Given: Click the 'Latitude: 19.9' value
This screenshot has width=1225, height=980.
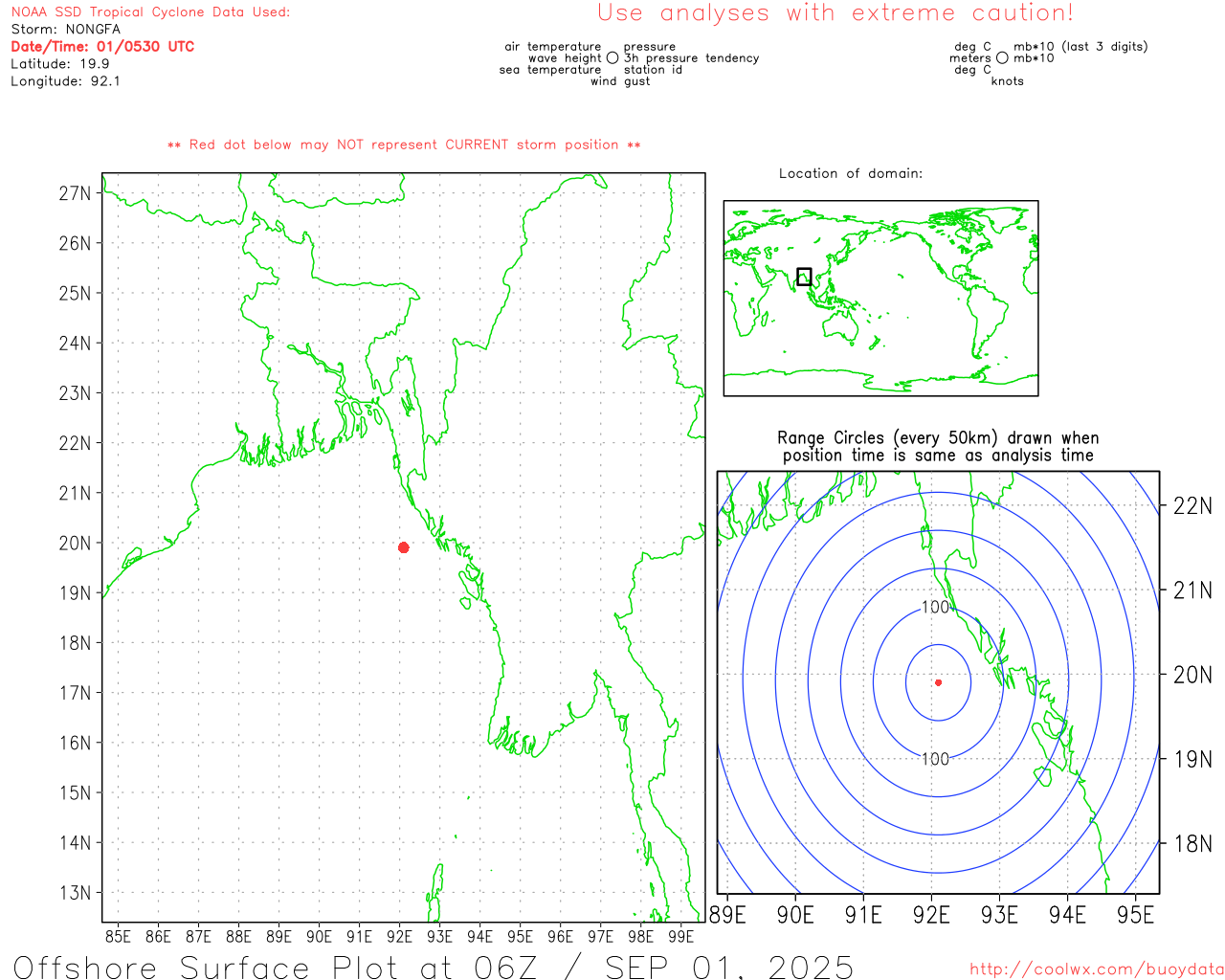Looking at the screenshot, I should [x=60, y=64].
